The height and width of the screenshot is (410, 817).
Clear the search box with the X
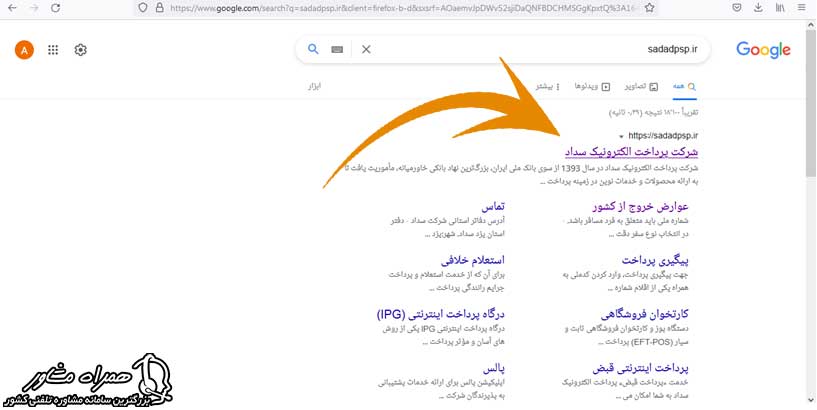click(x=366, y=49)
